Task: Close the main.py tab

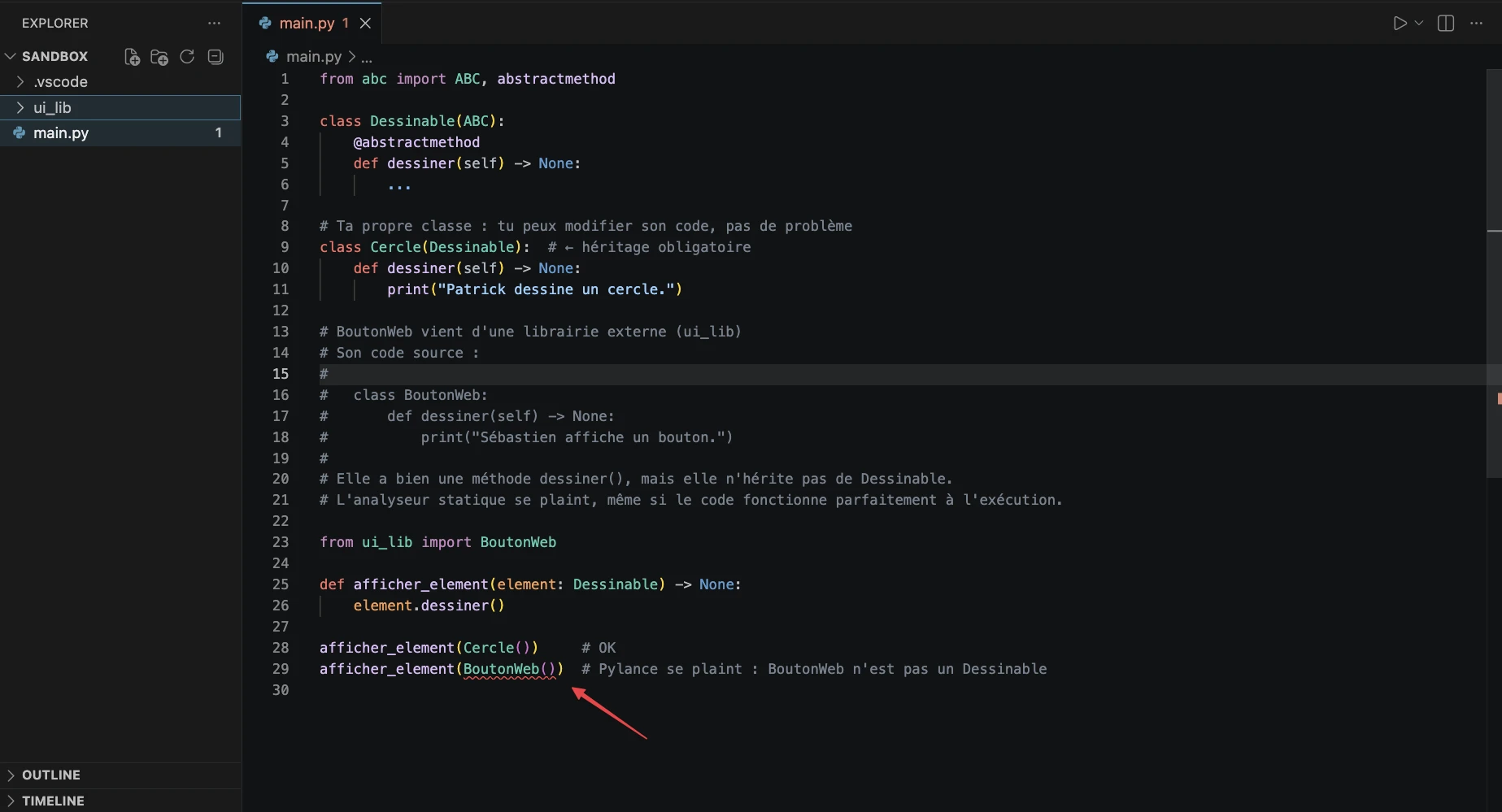Action: coord(366,24)
